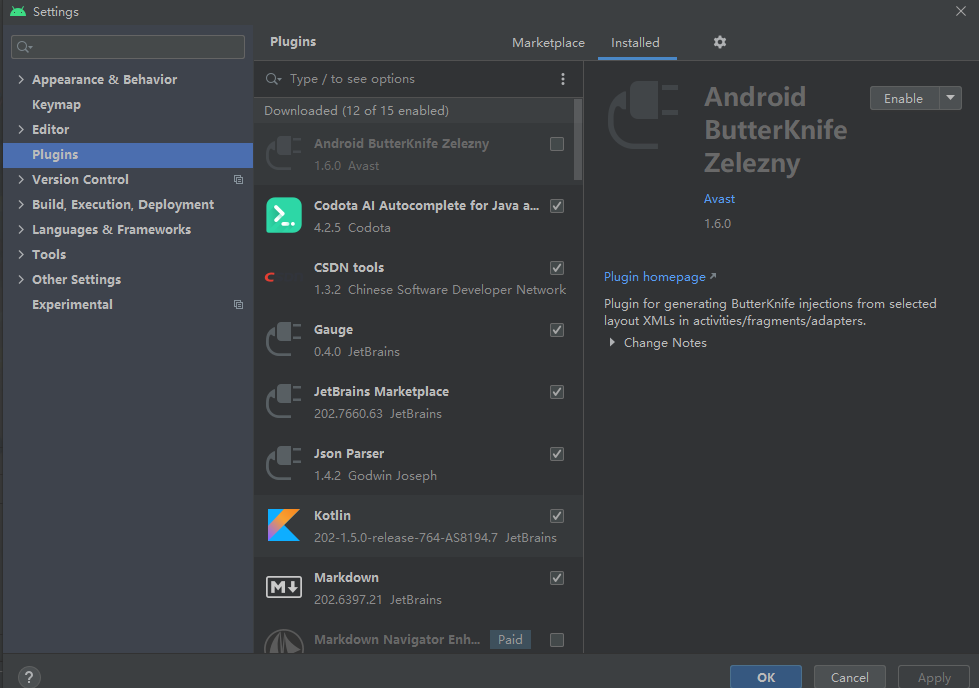Enable the Markdown Navigator Enhanced checkbox
The image size is (979, 688).
[x=557, y=640]
